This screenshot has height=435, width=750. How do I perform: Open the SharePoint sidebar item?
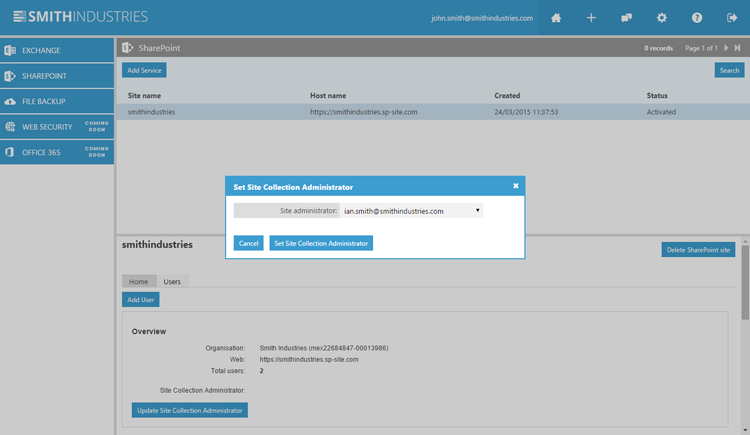point(57,76)
